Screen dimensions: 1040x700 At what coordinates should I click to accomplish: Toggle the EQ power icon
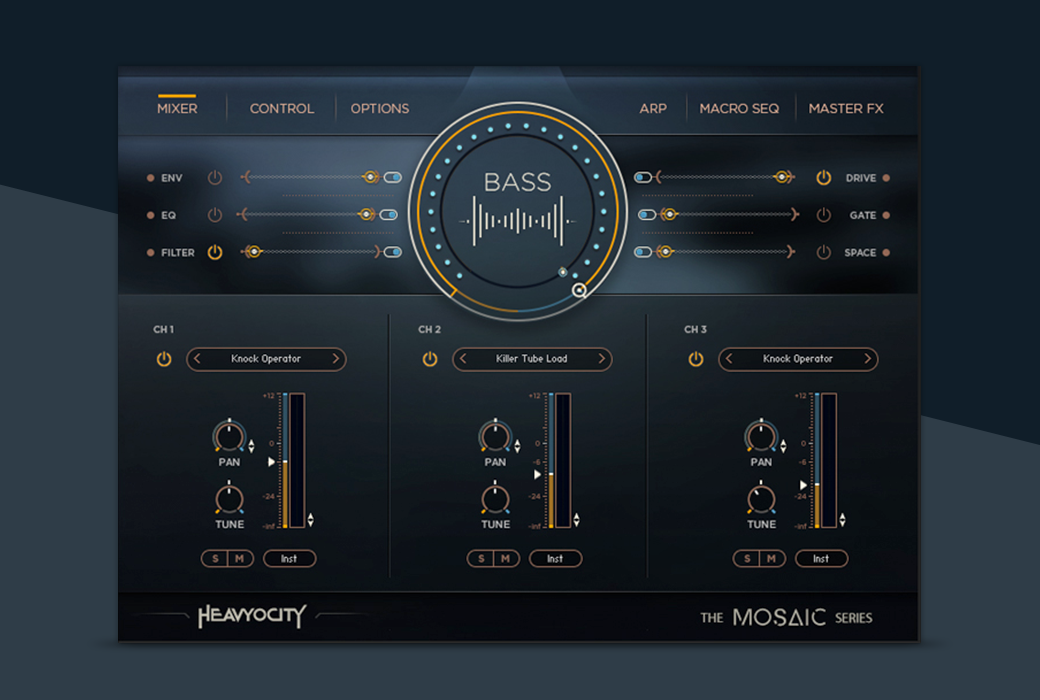[215, 214]
